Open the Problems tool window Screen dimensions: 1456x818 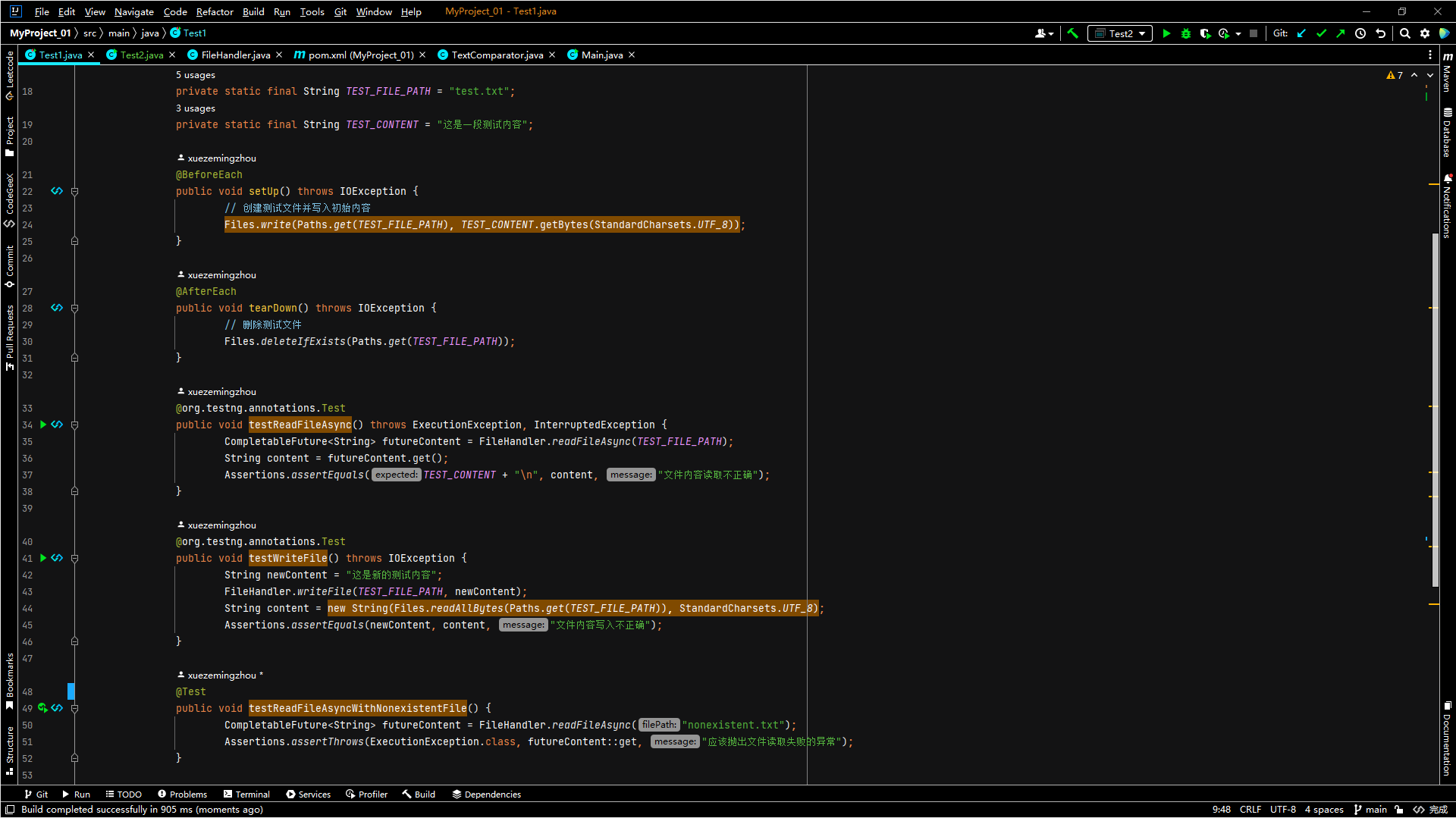coord(182,794)
